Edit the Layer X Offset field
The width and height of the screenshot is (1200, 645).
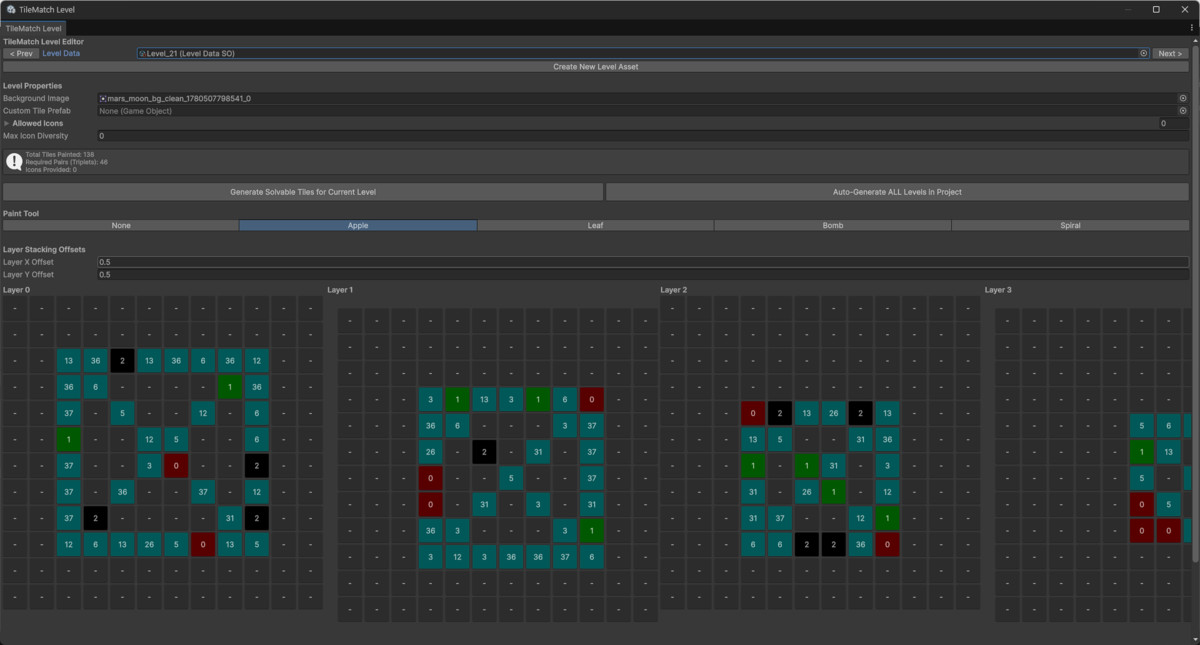tap(643, 261)
